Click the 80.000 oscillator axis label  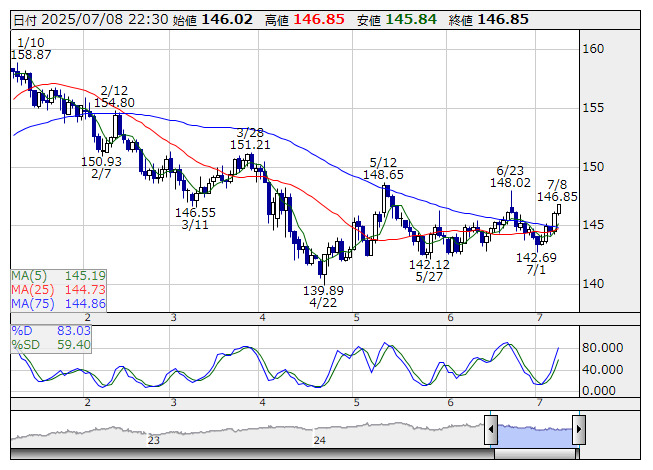pos(603,348)
